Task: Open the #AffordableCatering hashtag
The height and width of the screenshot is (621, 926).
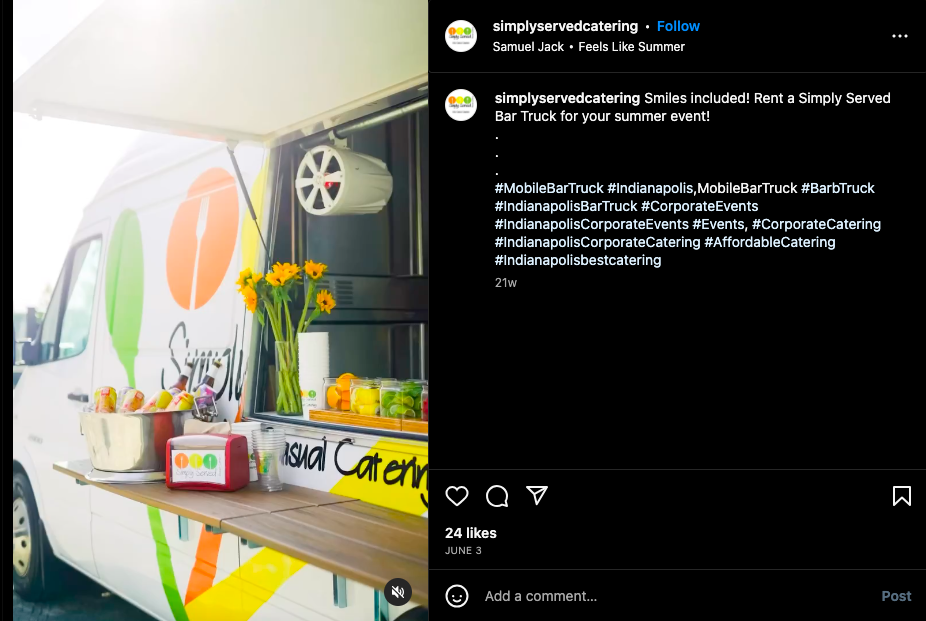Action: [x=770, y=242]
